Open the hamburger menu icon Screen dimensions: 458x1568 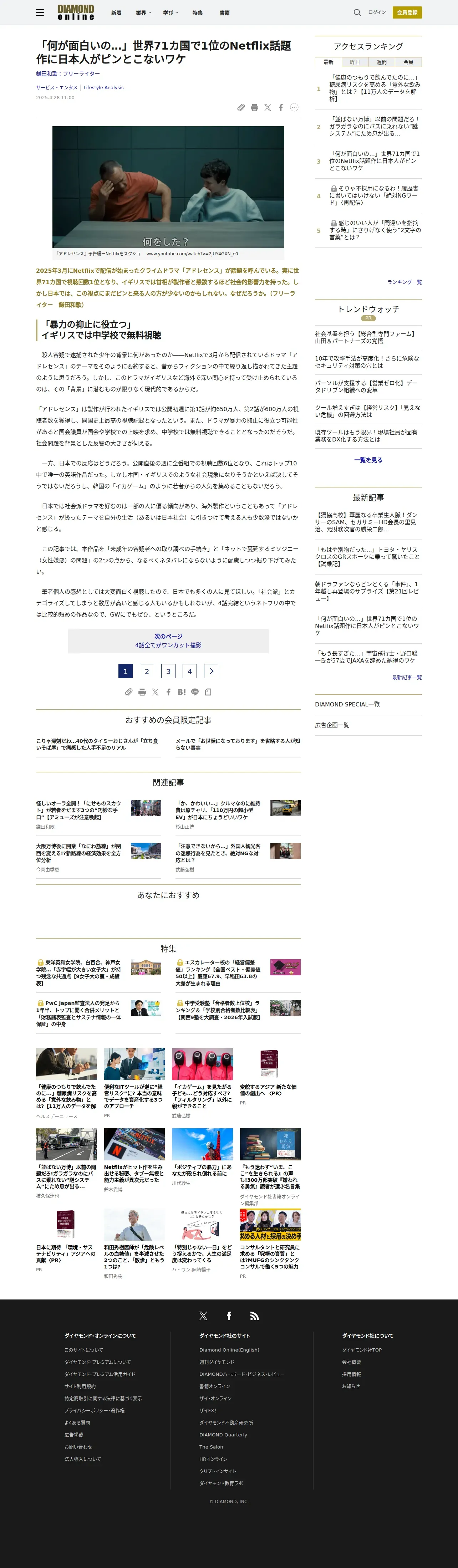pos(40,12)
